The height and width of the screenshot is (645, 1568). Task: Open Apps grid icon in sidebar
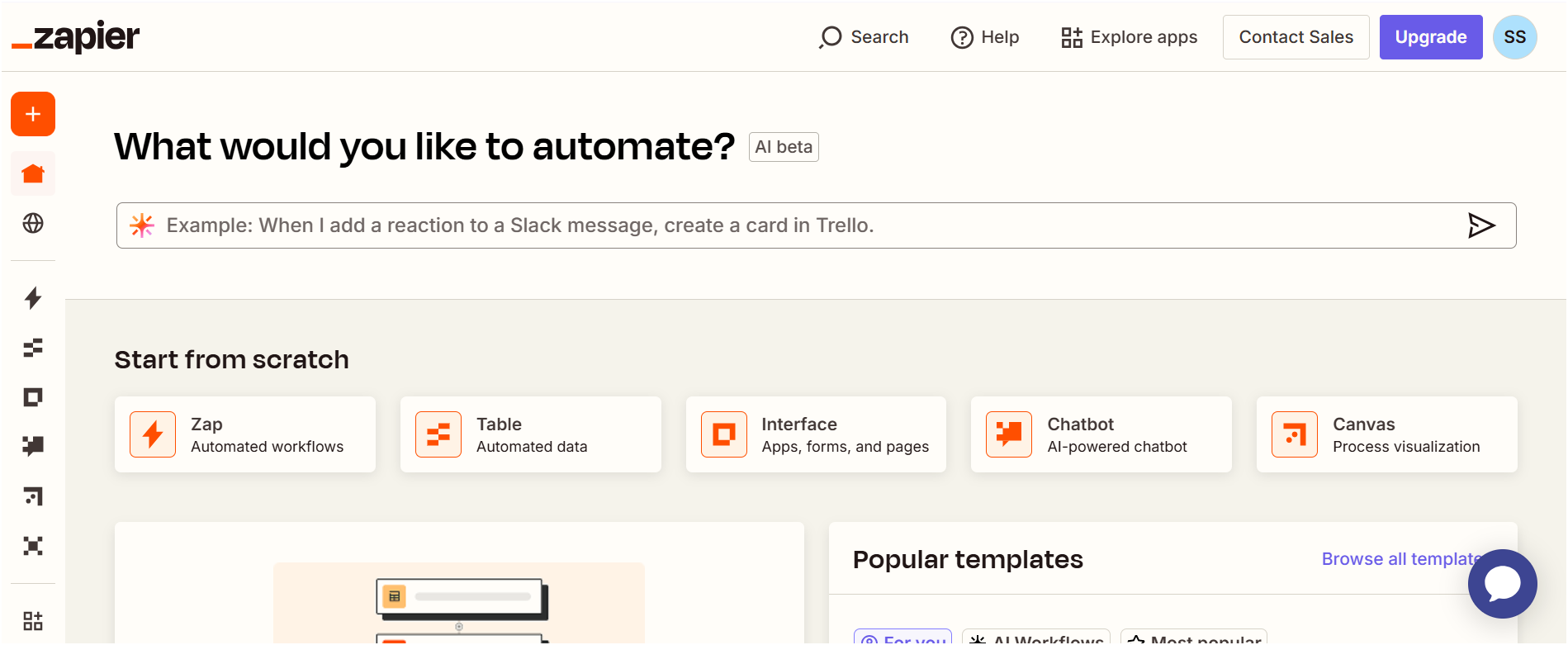[33, 621]
